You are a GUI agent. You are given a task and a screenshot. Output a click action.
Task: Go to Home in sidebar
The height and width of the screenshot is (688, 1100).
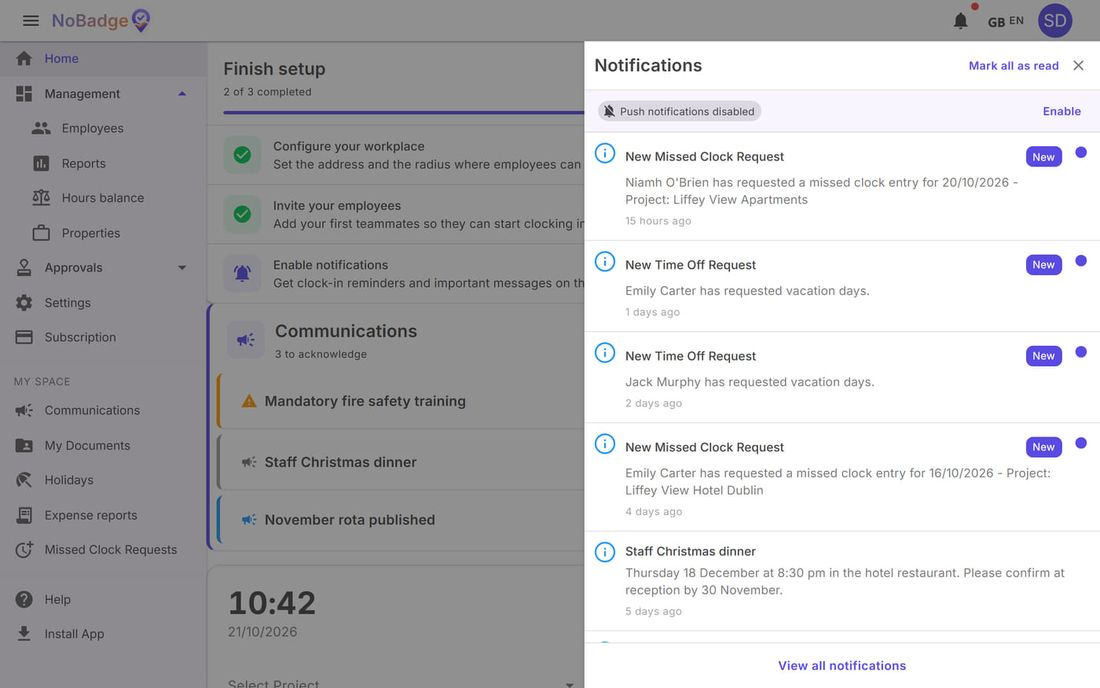[103, 58]
